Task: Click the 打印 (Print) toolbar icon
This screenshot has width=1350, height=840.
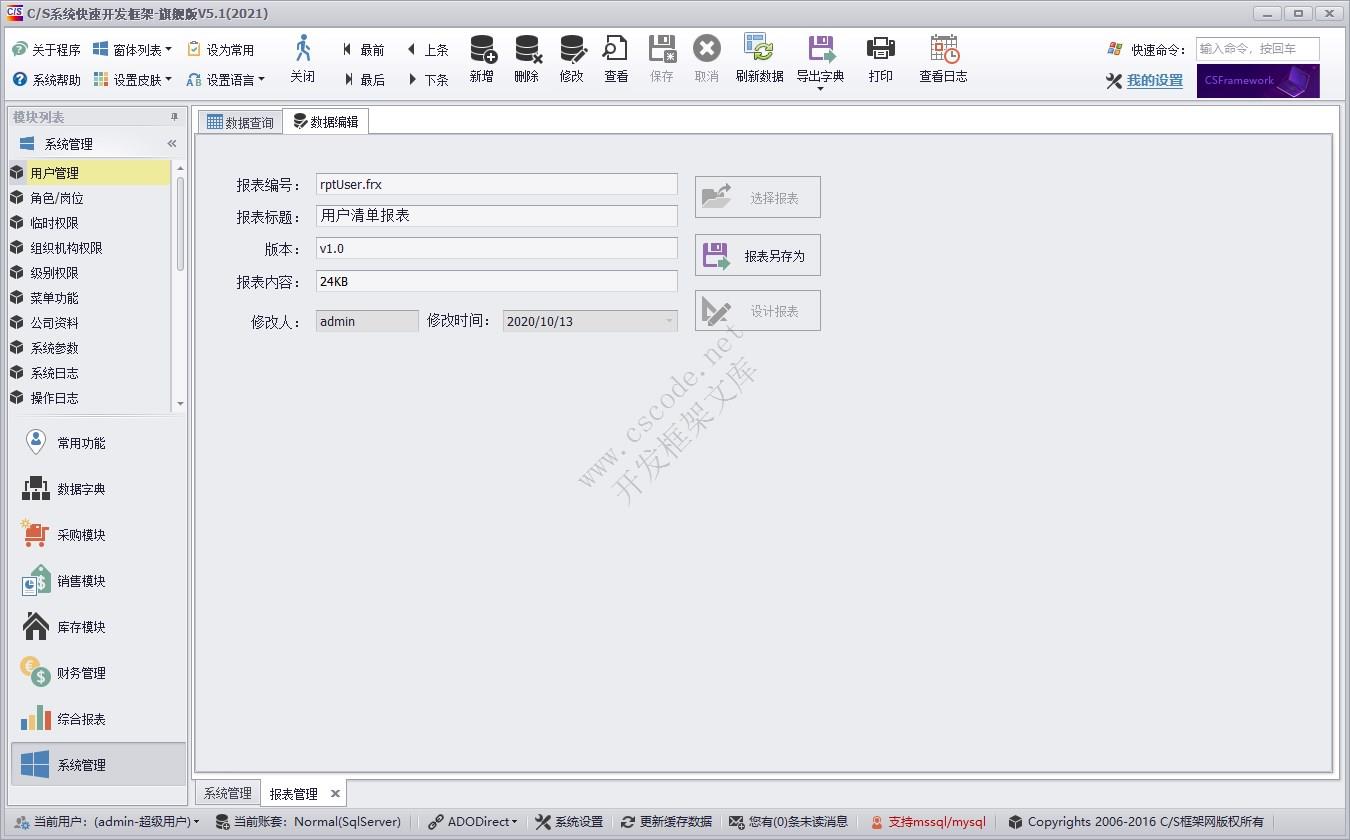Action: (880, 60)
